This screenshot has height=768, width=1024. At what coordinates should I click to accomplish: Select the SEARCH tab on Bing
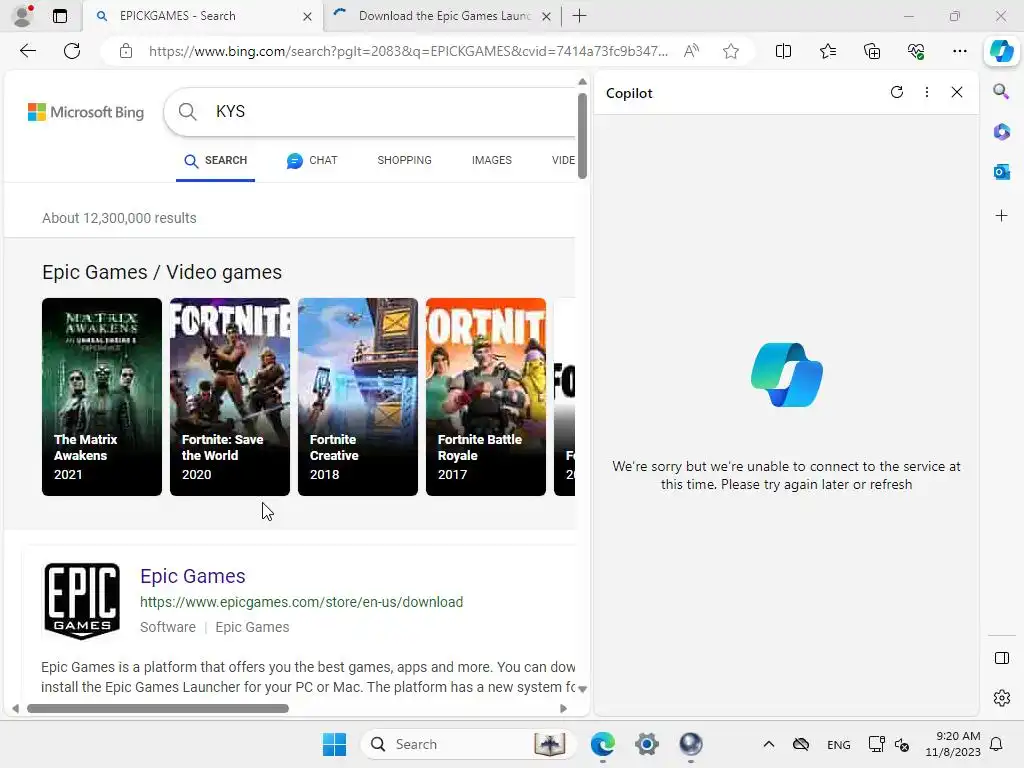point(216,161)
